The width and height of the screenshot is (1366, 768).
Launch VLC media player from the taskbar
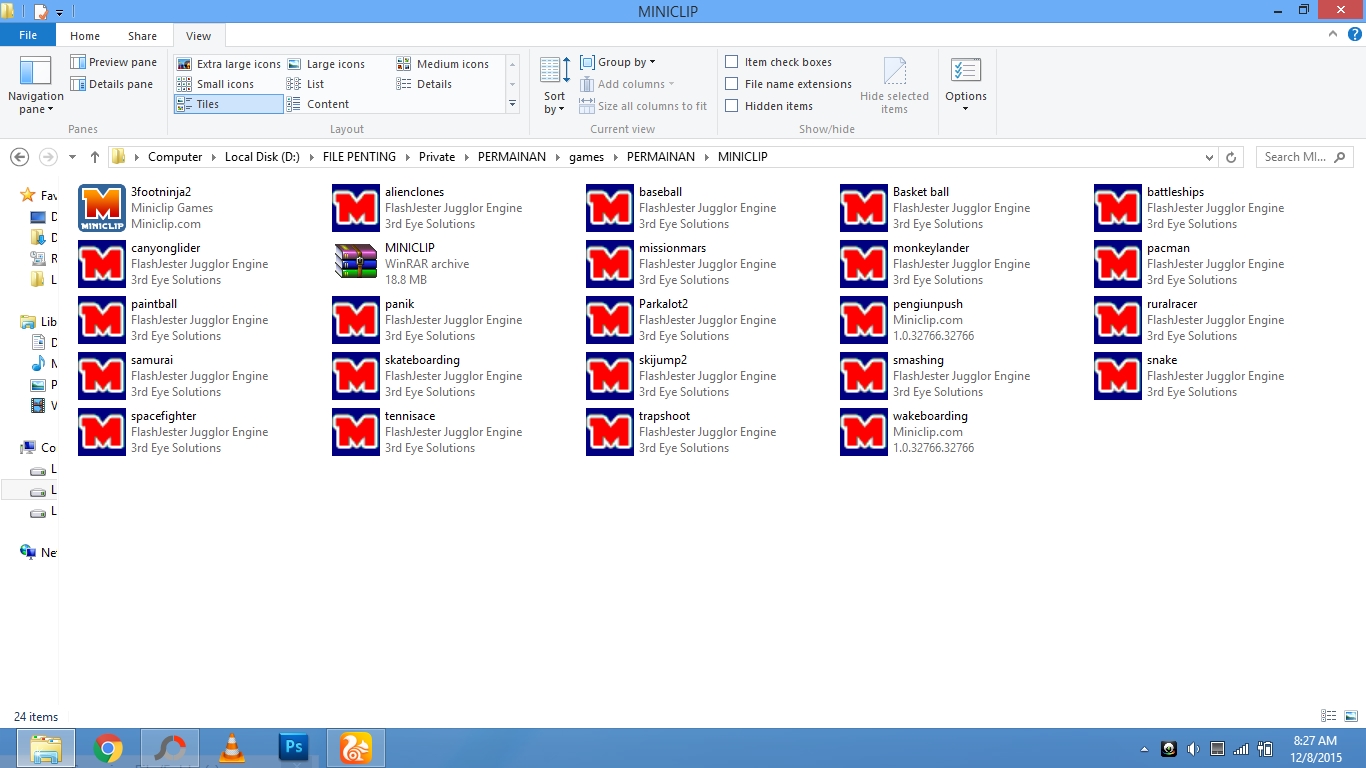point(231,747)
